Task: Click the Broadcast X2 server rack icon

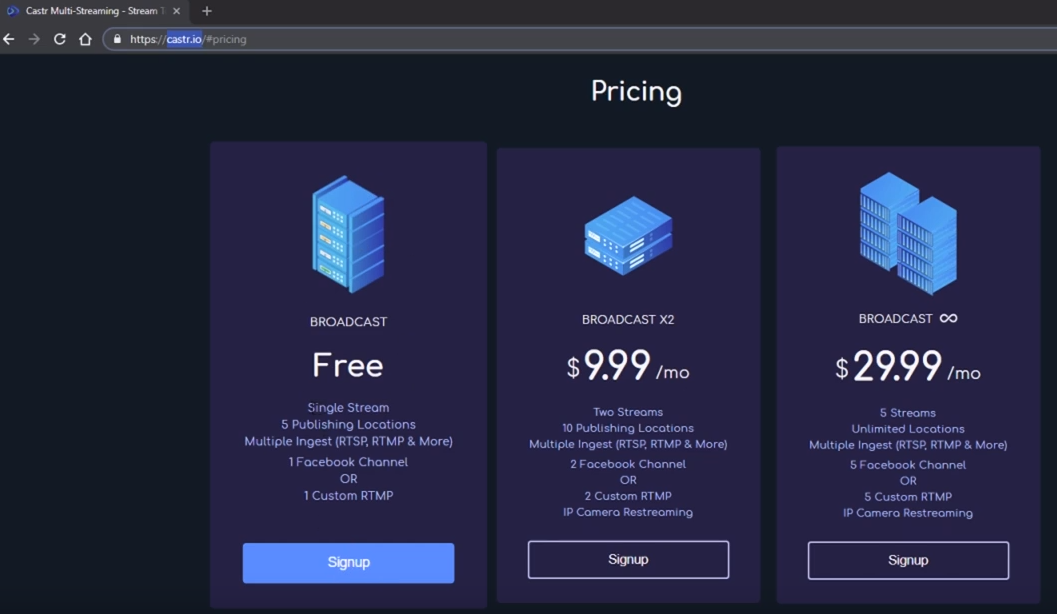Action: click(x=628, y=235)
